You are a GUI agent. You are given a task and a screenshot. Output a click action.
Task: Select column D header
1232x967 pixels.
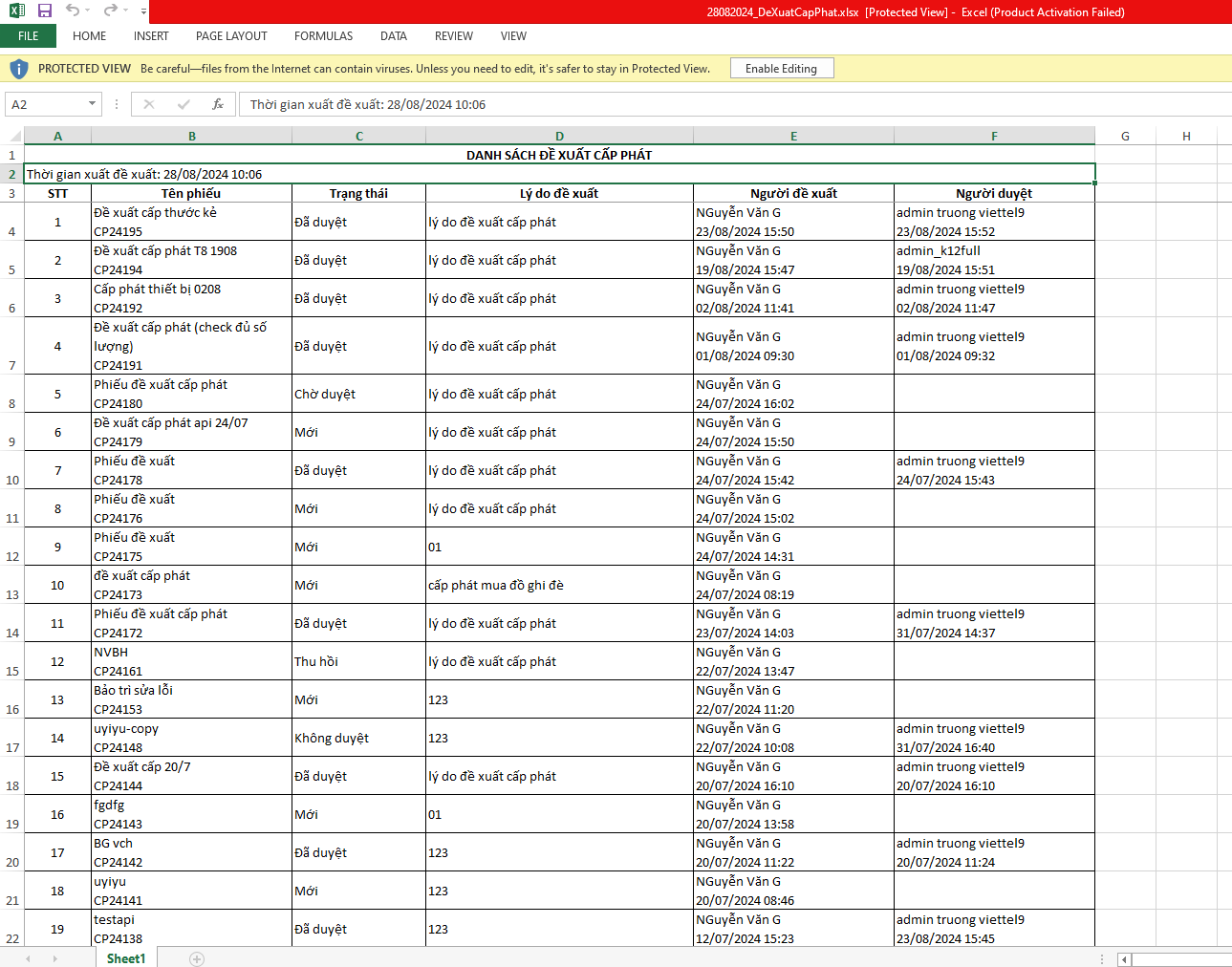pyautogui.click(x=559, y=136)
